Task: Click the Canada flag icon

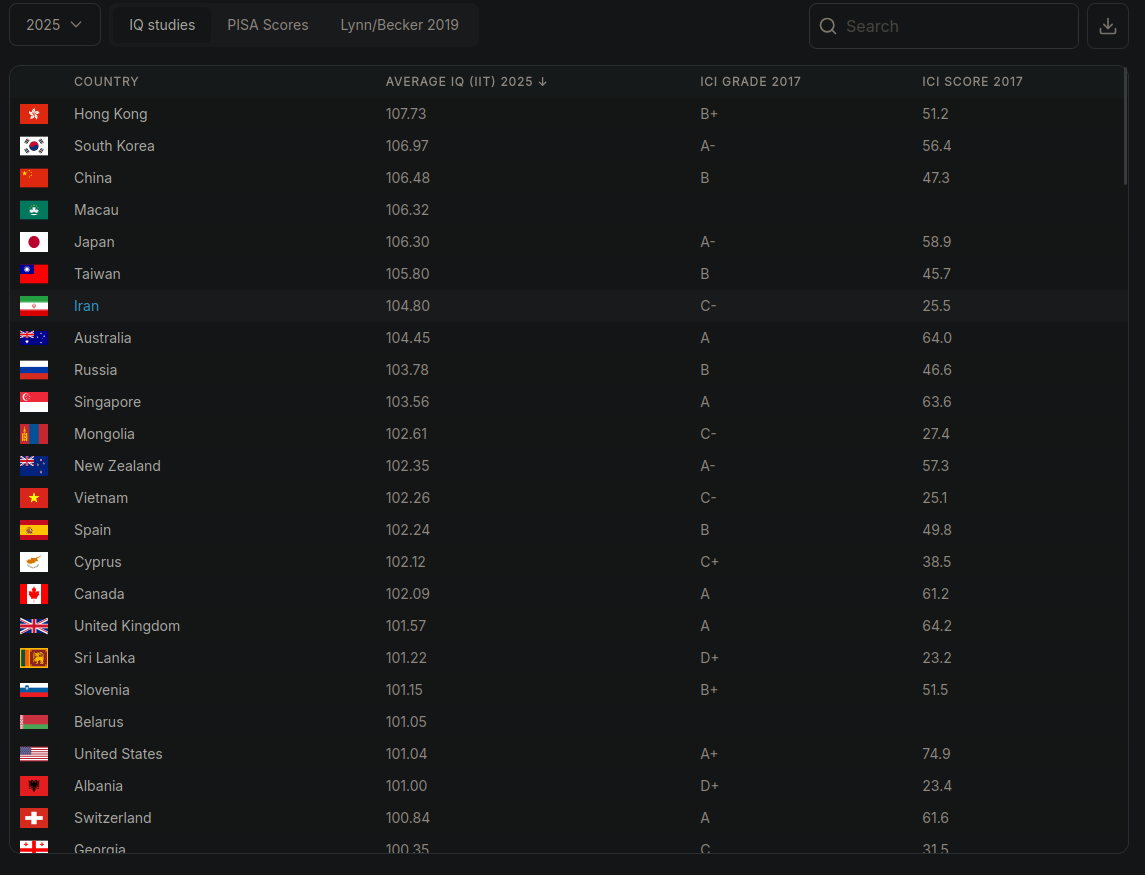Action: [x=34, y=595]
